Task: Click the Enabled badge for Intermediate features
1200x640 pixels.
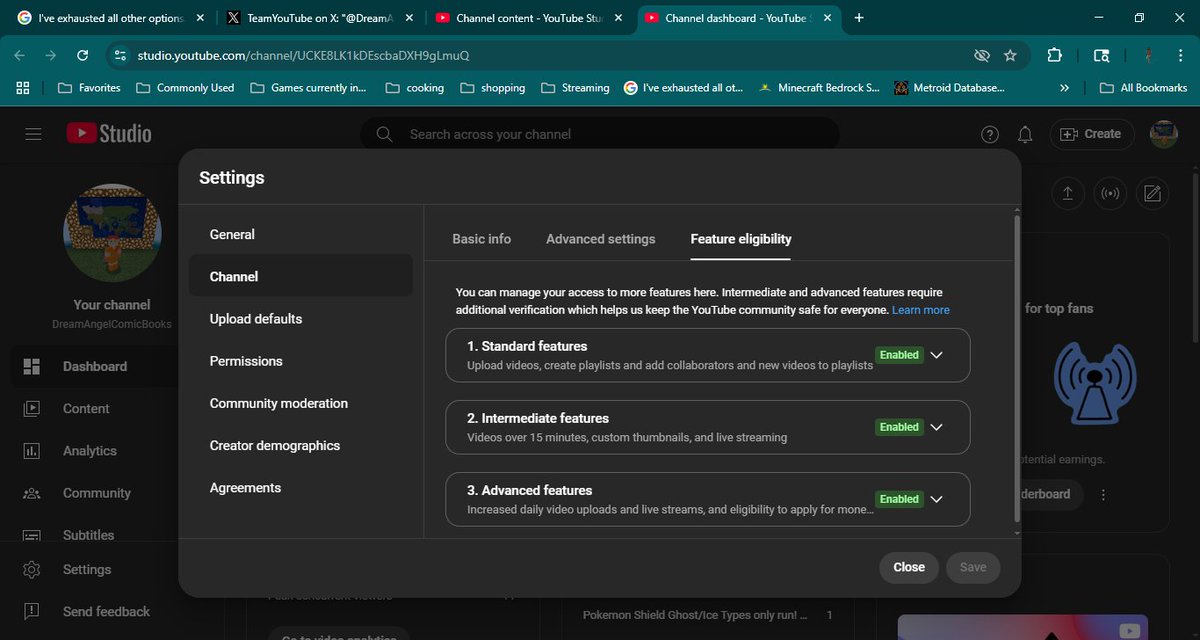Action: (x=899, y=427)
